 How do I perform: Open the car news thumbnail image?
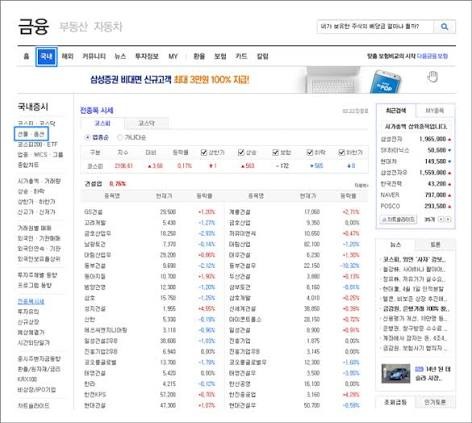click(x=396, y=374)
